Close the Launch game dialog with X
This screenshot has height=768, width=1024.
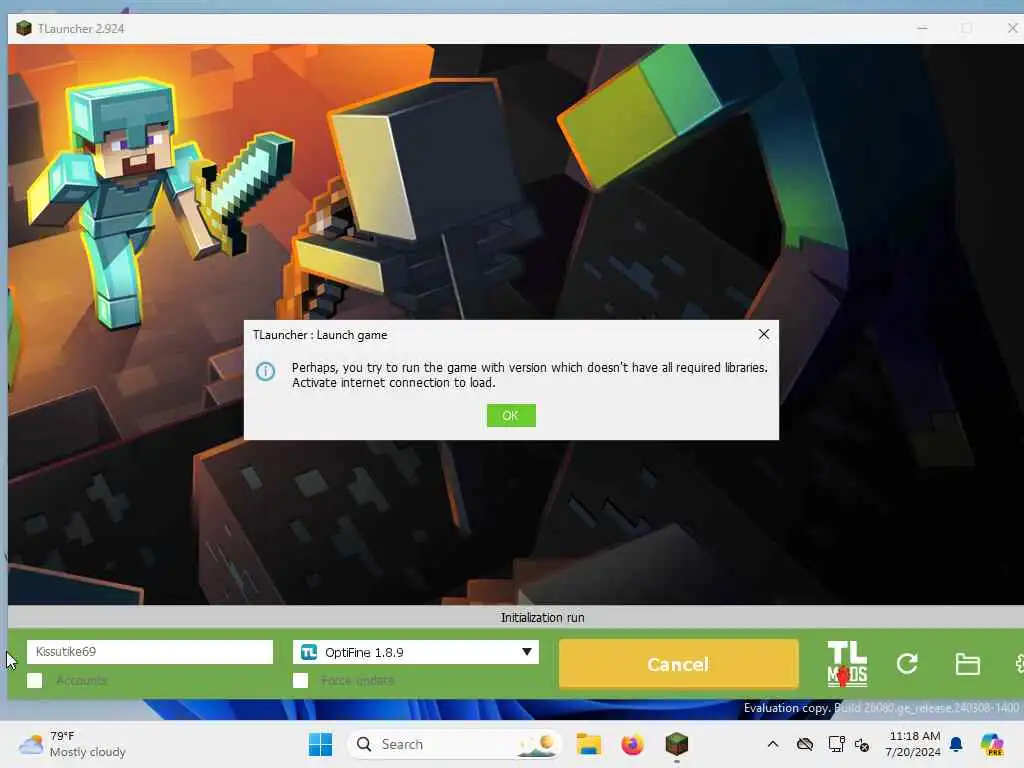(763, 334)
